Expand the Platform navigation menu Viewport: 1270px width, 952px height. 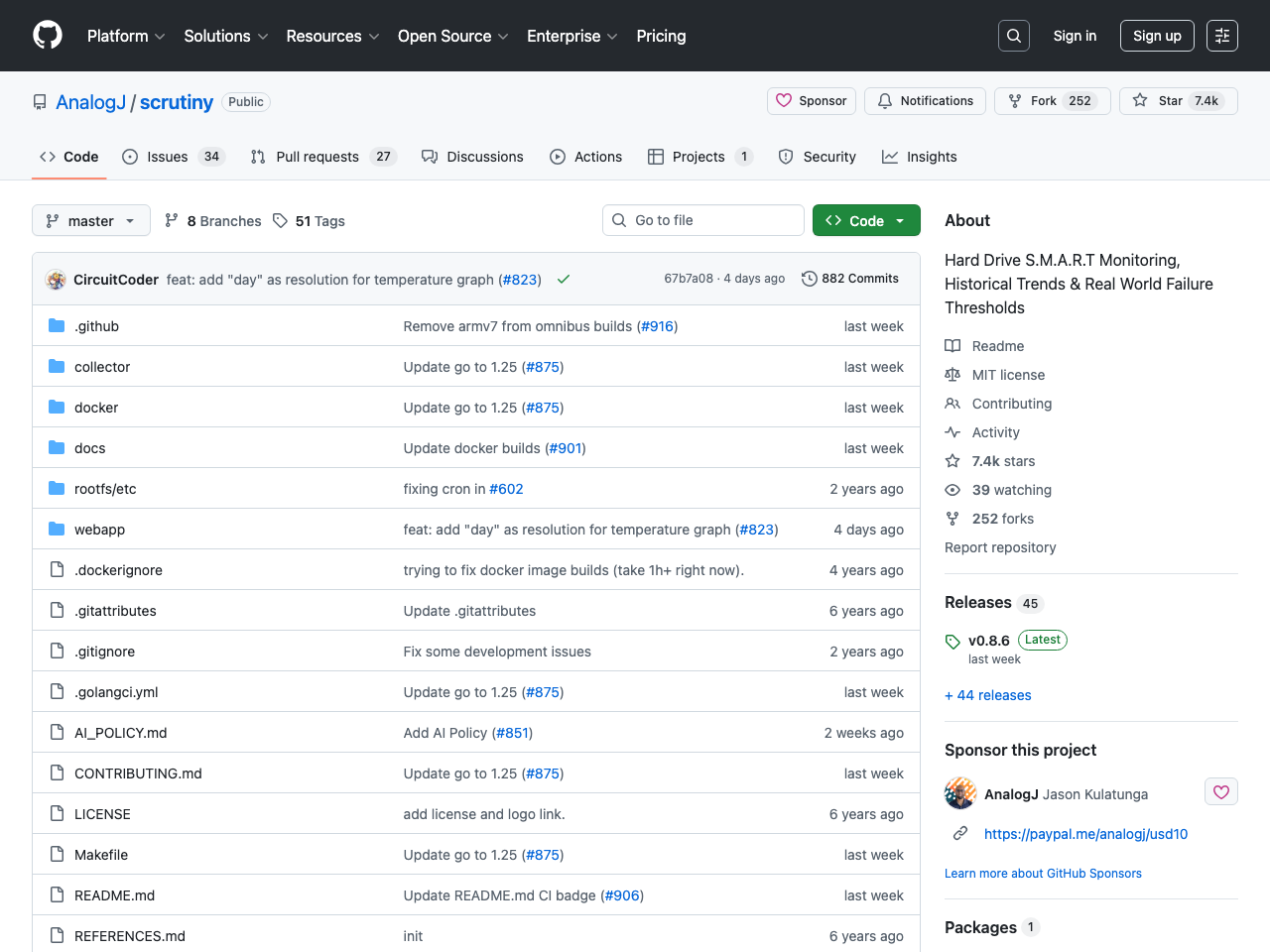point(126,36)
